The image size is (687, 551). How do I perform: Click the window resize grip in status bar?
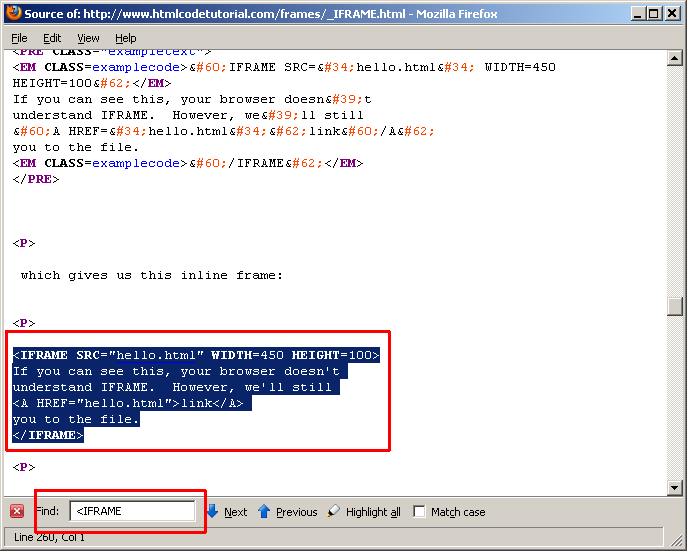676,539
